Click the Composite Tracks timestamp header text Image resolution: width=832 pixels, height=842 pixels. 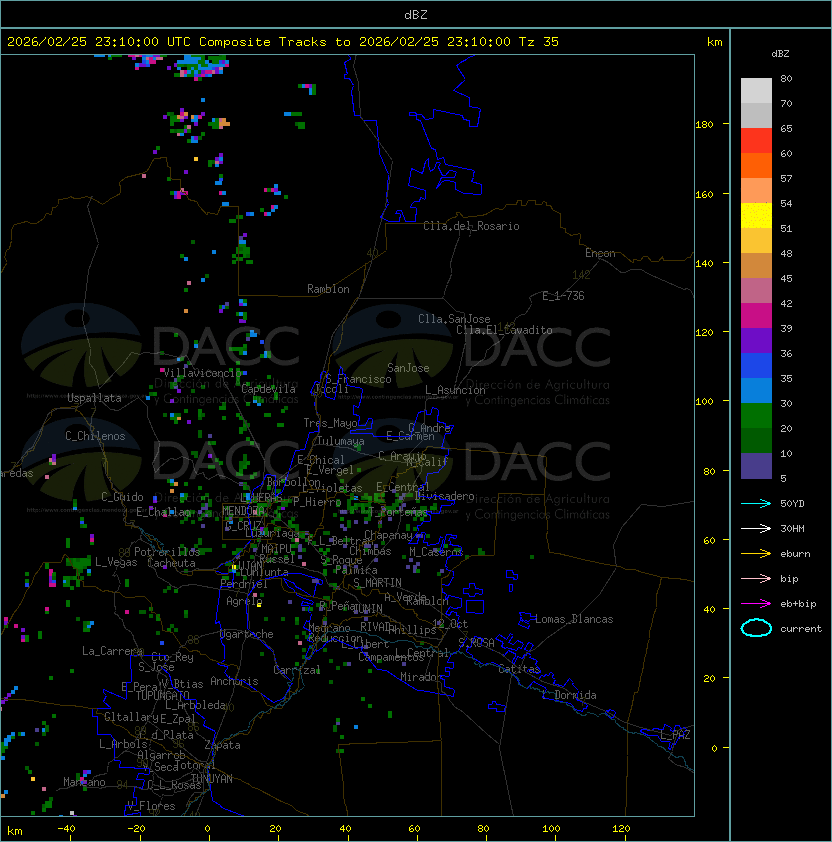click(x=283, y=42)
